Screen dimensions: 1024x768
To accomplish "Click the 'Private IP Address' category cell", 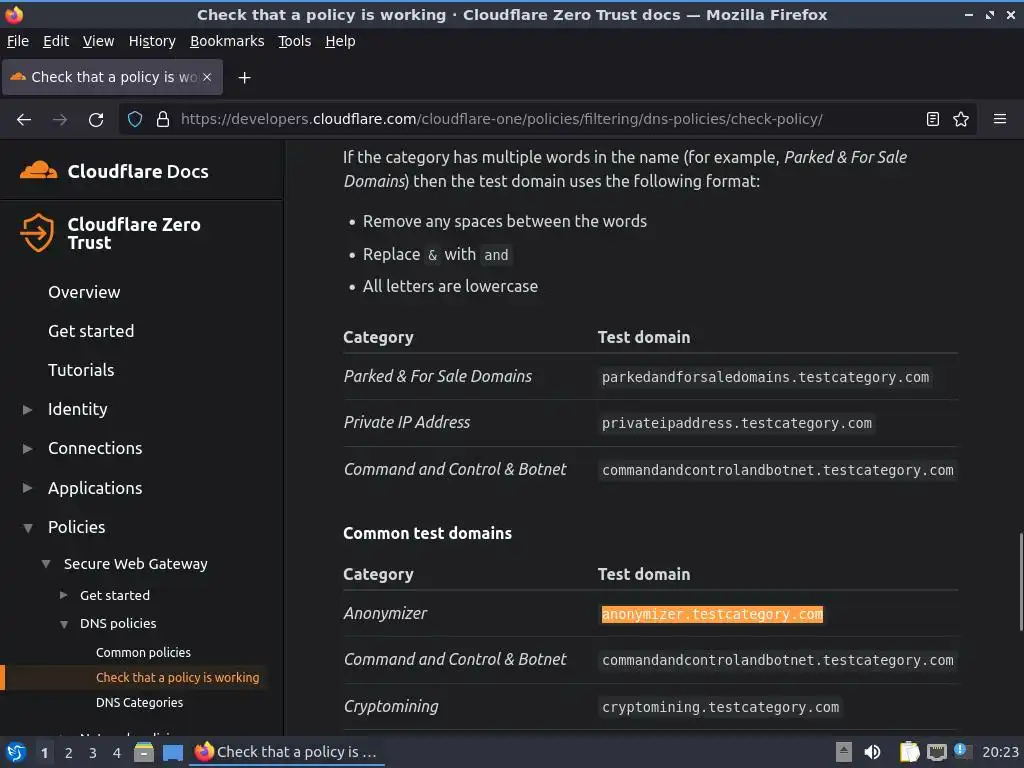I will [x=406, y=423].
